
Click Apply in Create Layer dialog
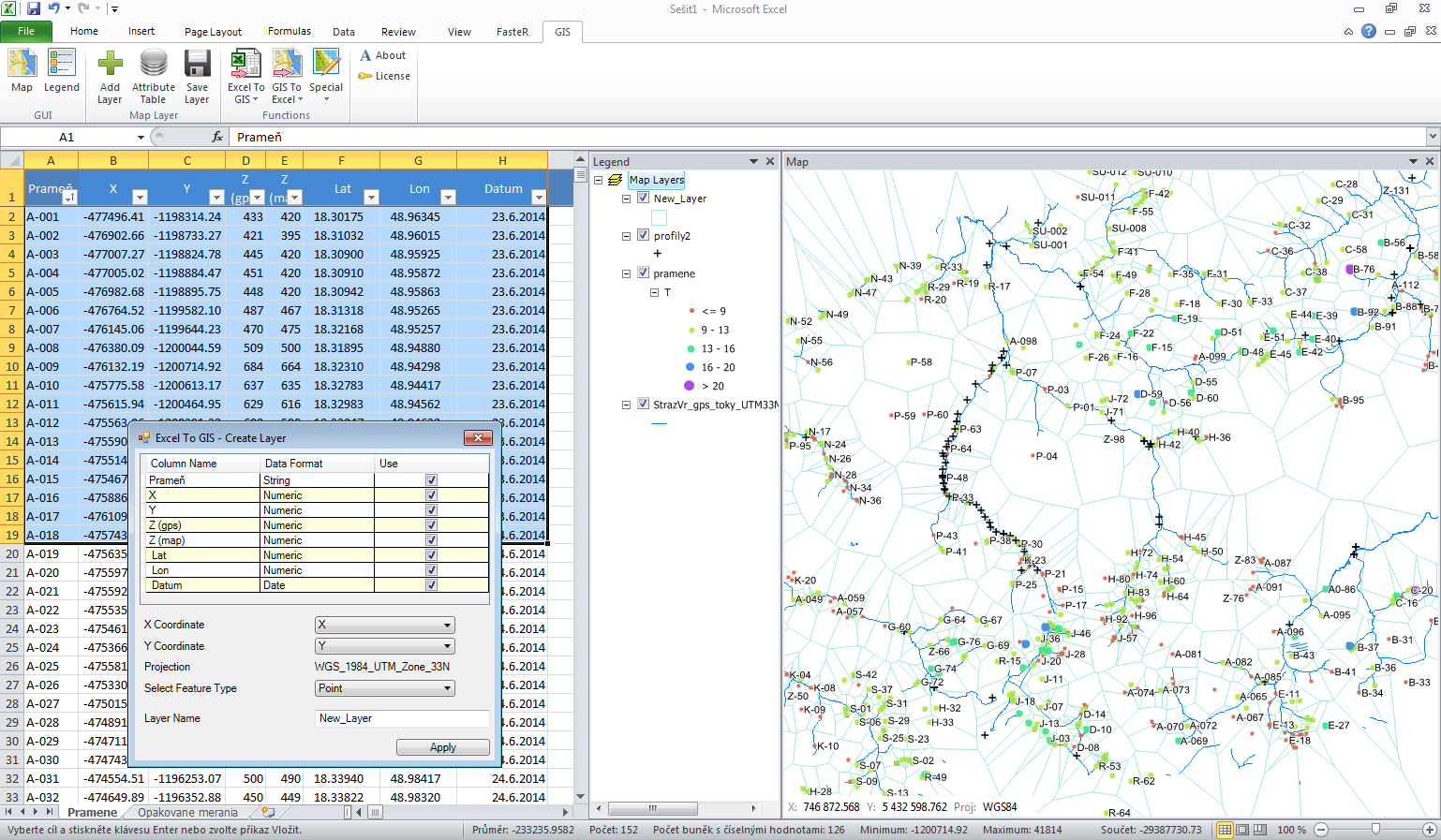pos(443,747)
